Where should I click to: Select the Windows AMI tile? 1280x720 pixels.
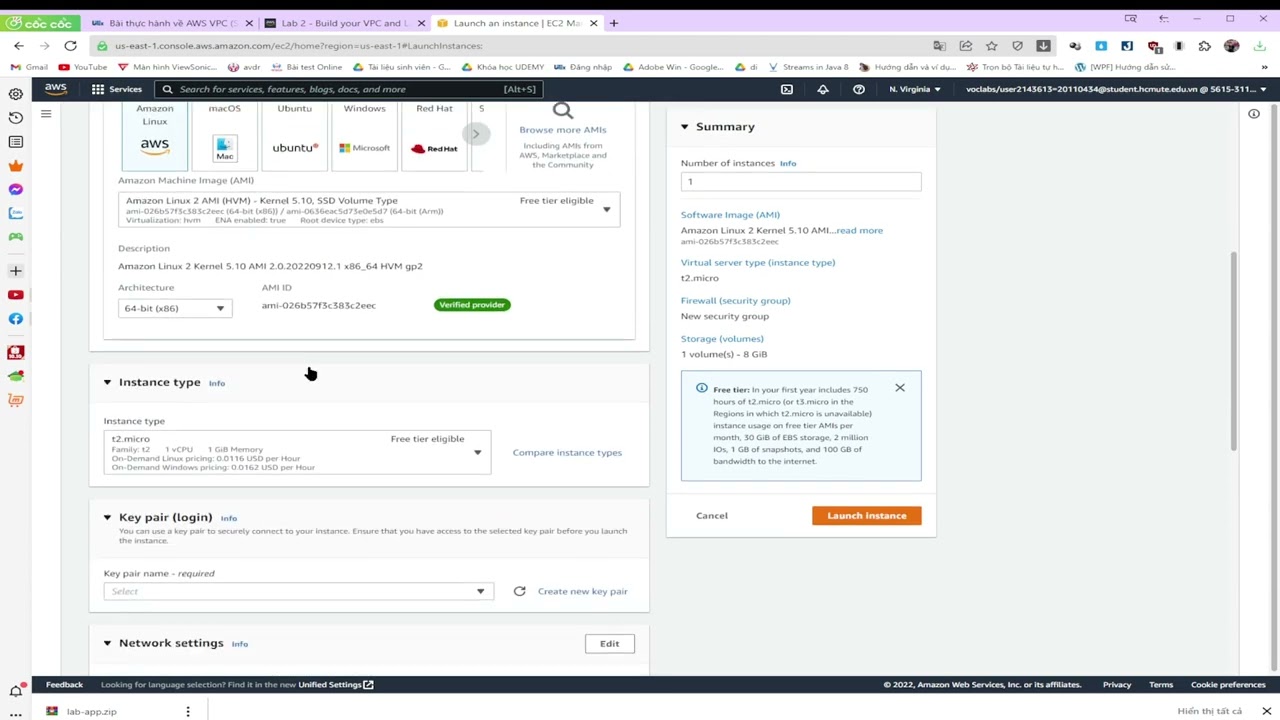click(x=365, y=135)
